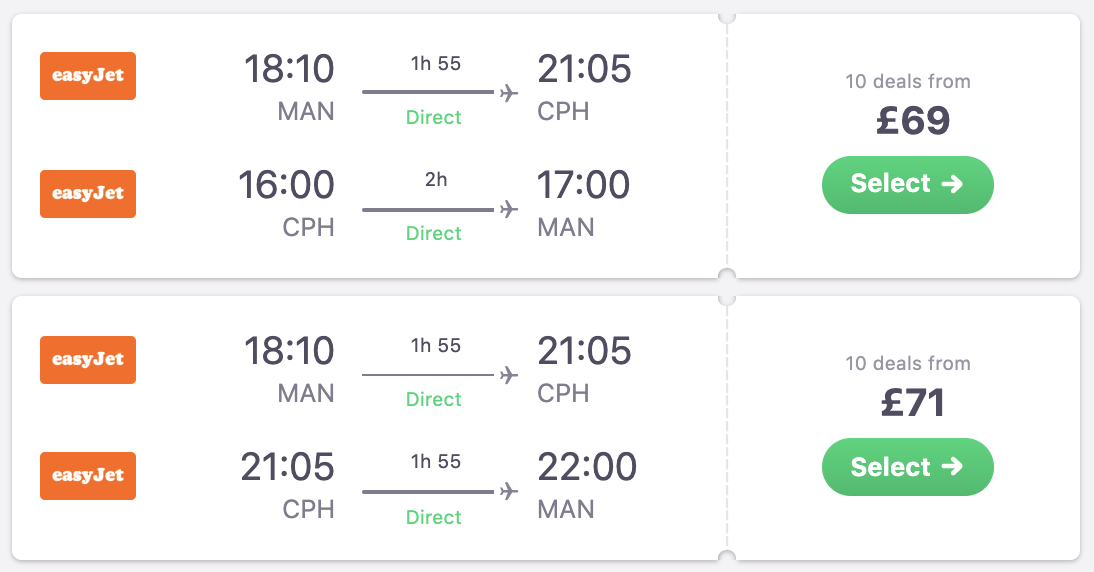Click the 2h flight duration label
Screen dimensions: 1094x572
[x=435, y=181]
